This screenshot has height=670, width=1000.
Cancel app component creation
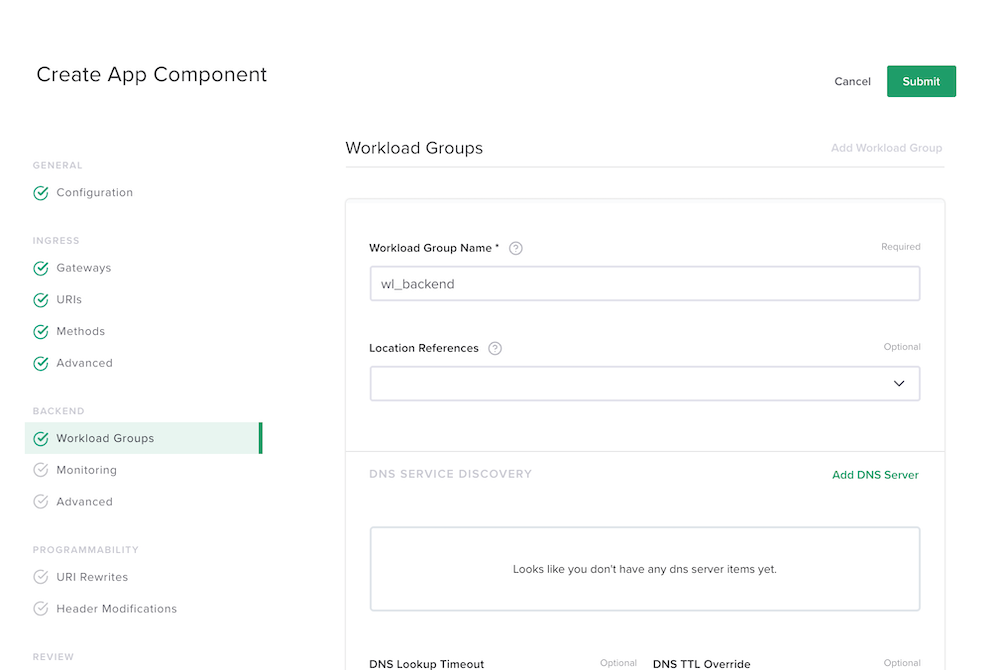click(852, 82)
